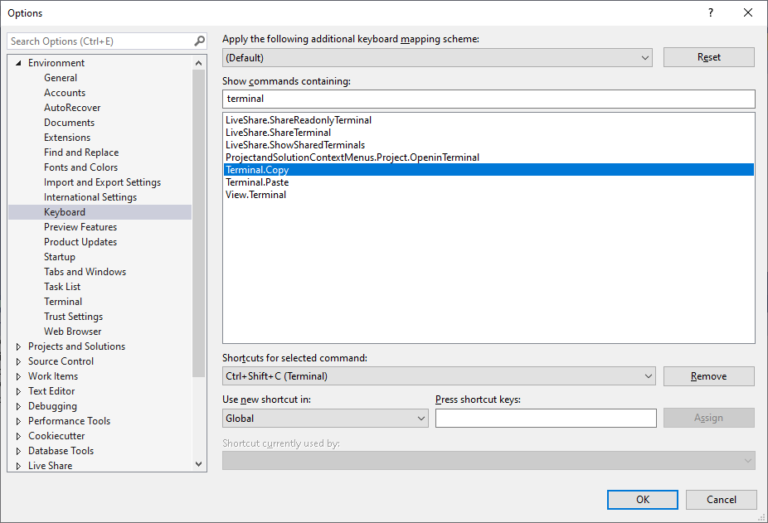This screenshot has width=768, height=523.
Task: Click the Remove shortcut button
Action: pyautogui.click(x=708, y=376)
